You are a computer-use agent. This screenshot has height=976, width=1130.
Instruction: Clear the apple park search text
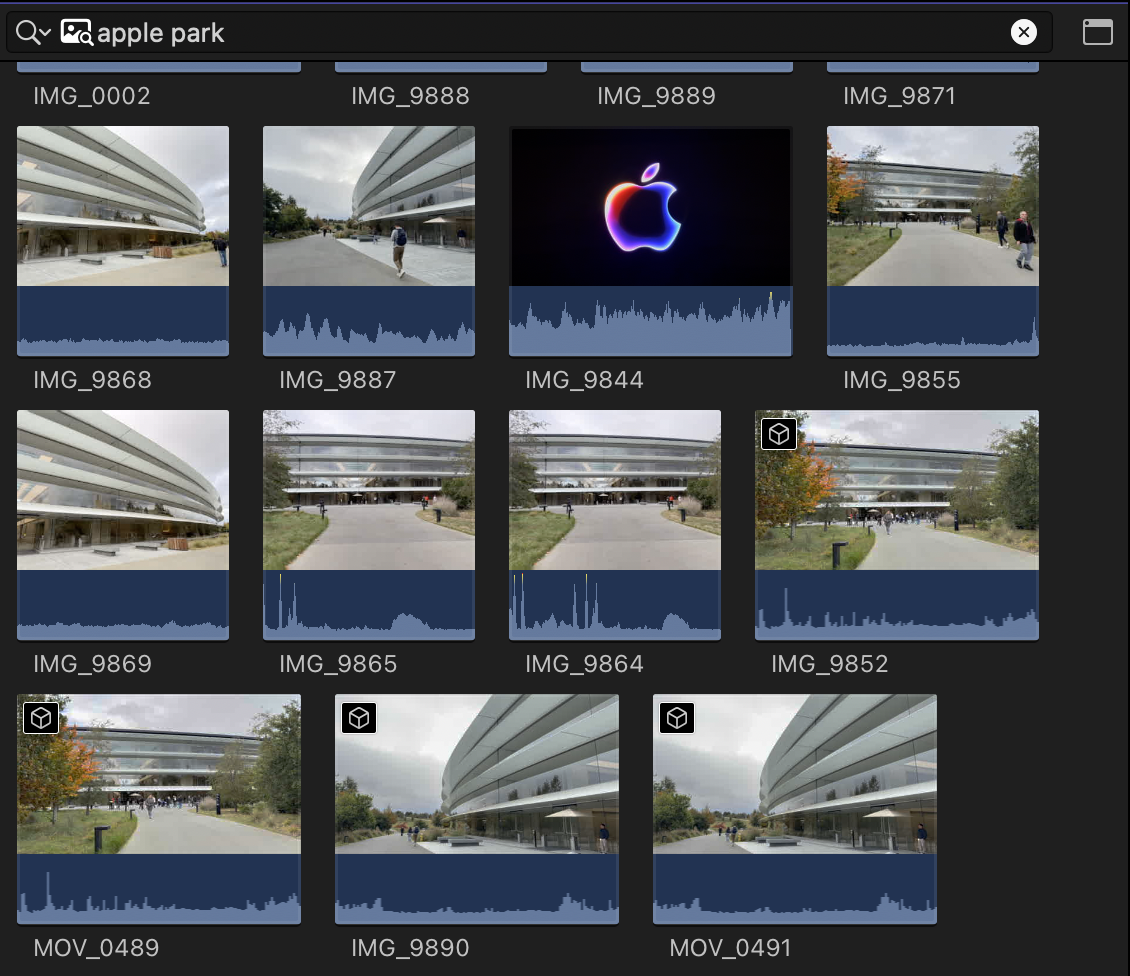[x=1023, y=33]
